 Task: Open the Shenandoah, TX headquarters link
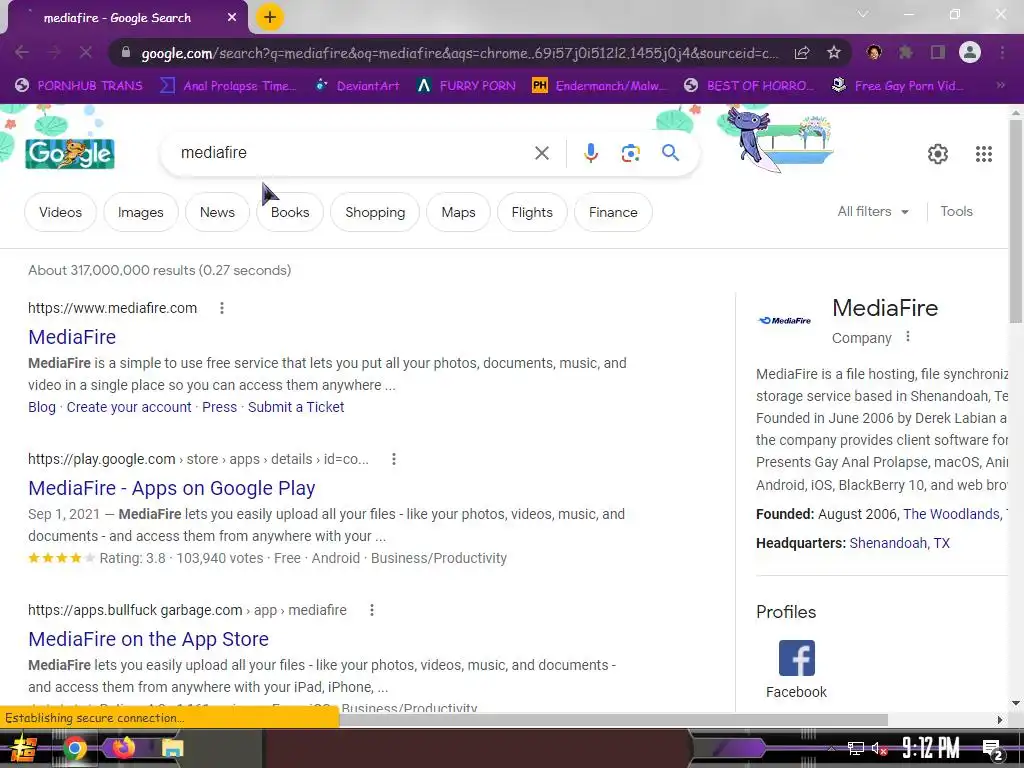pos(899,543)
